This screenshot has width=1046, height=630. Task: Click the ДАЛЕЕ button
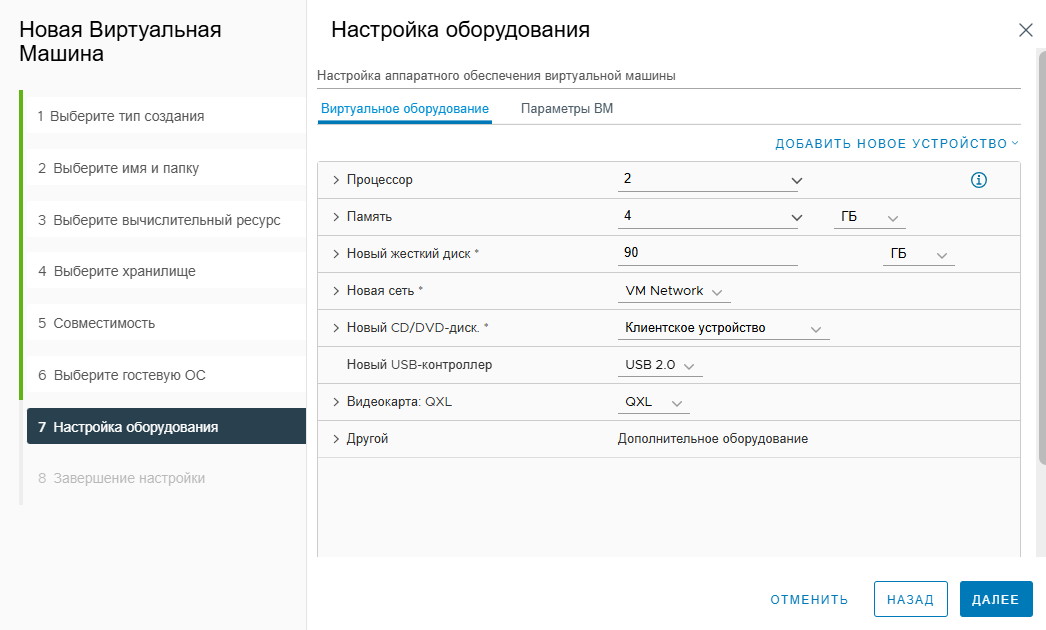tap(996, 599)
